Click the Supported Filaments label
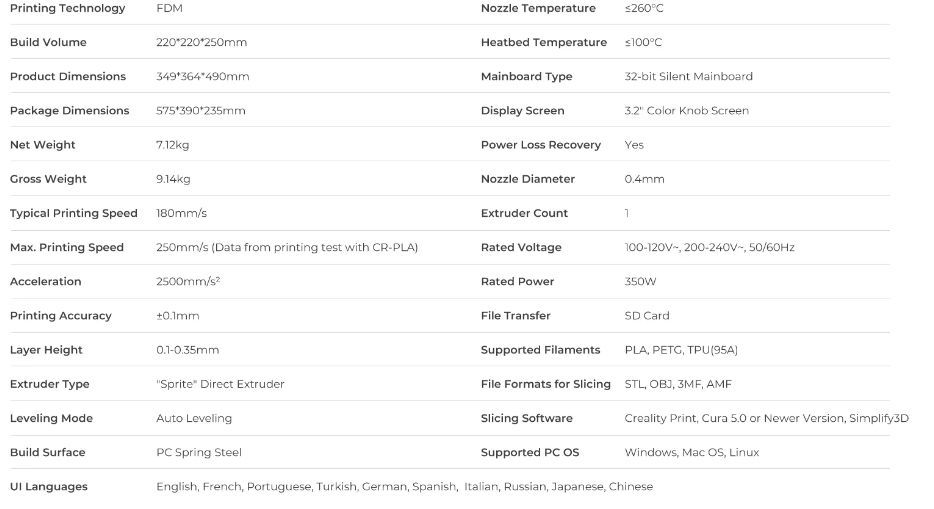This screenshot has height=509, width=934. pyautogui.click(x=540, y=350)
